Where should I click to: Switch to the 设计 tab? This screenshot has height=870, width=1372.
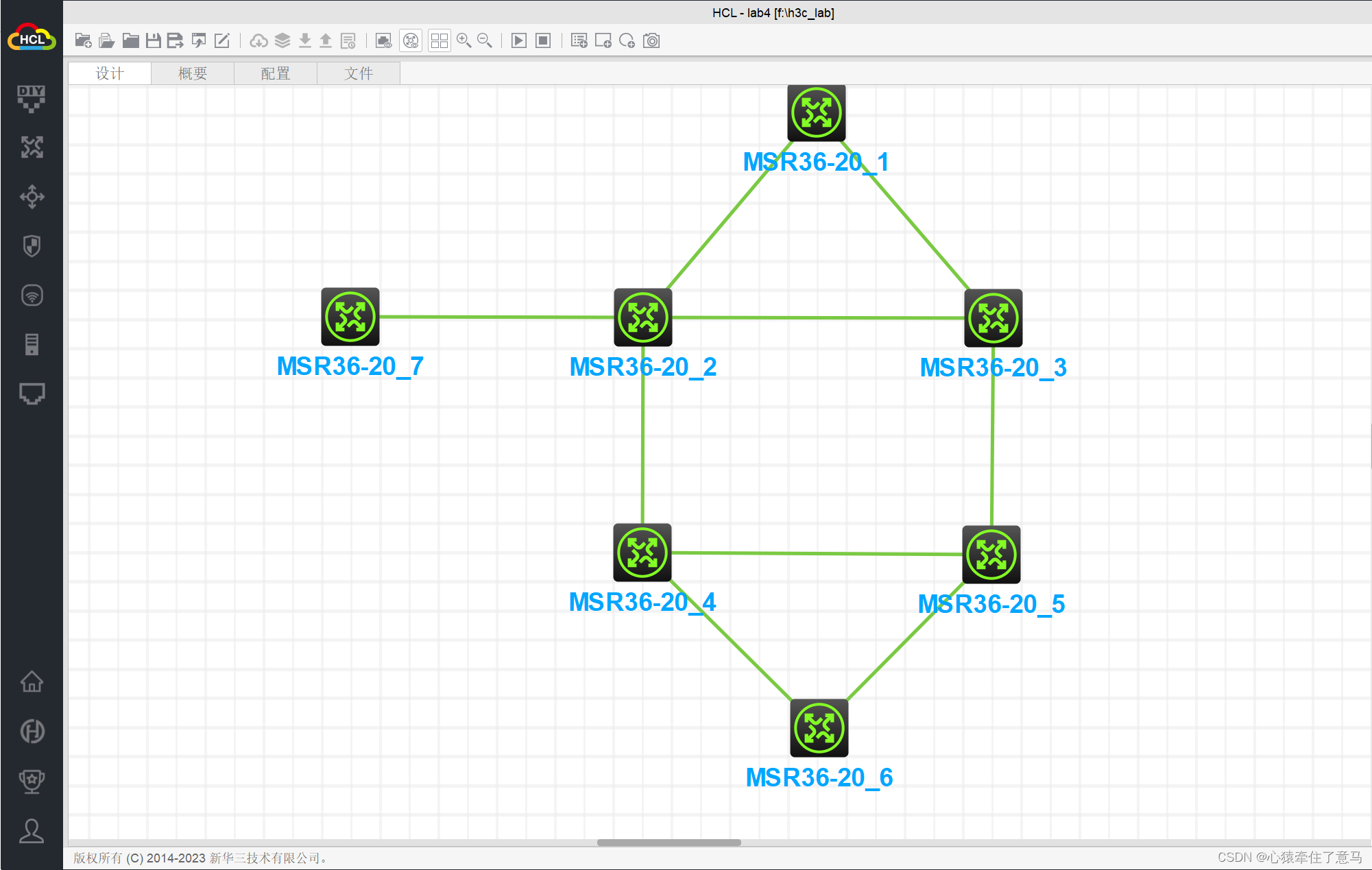click(x=110, y=73)
